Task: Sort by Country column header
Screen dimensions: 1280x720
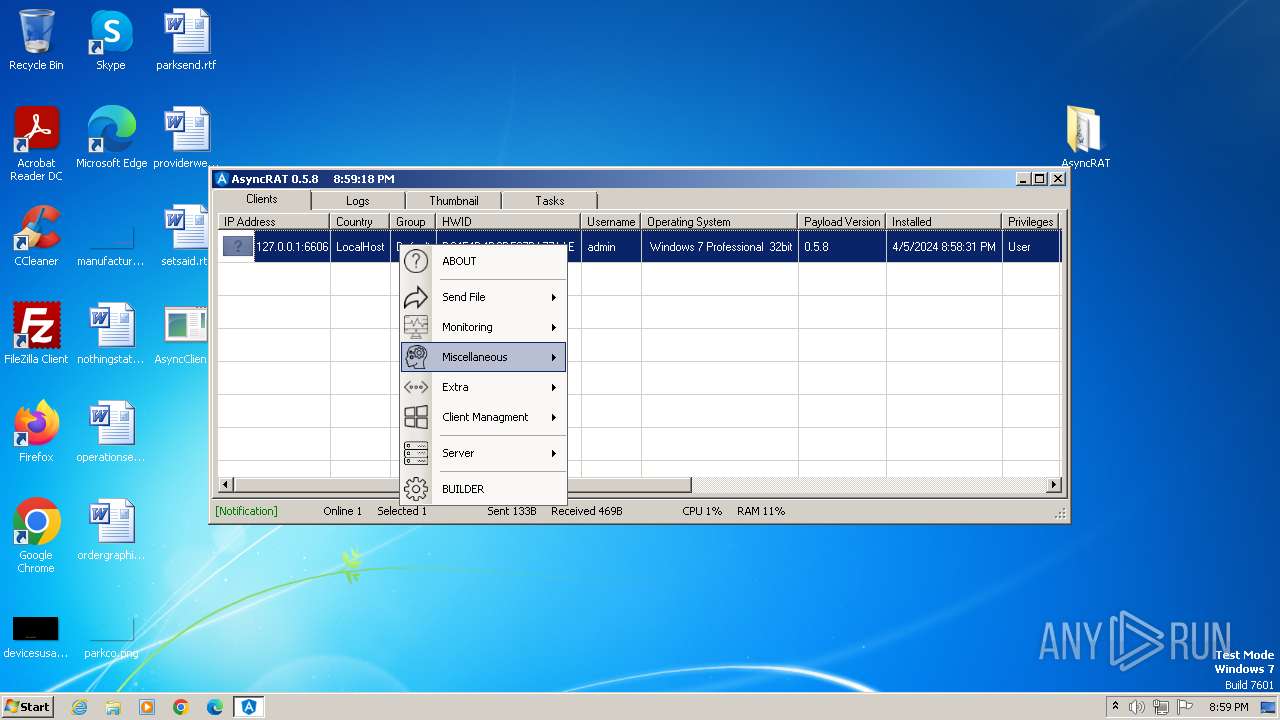Action: click(360, 222)
